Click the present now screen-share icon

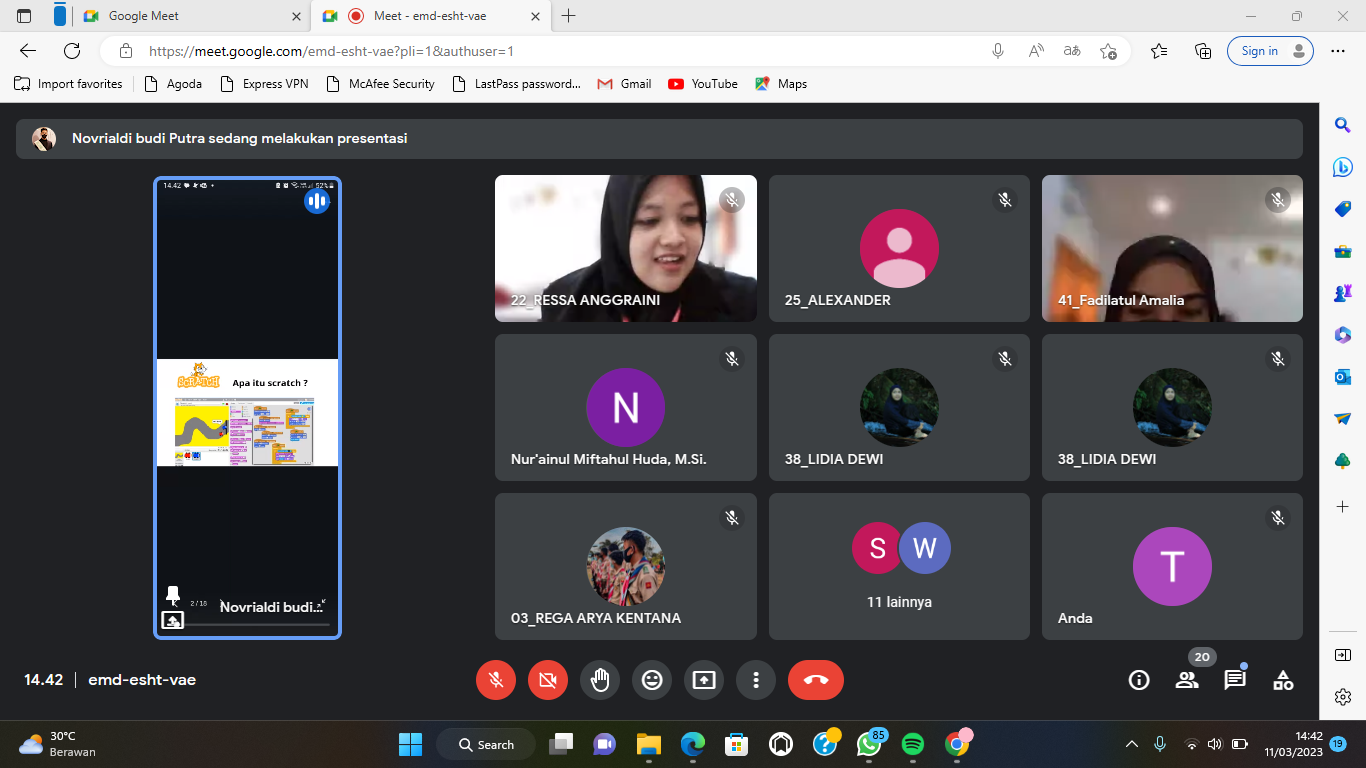[704, 680]
